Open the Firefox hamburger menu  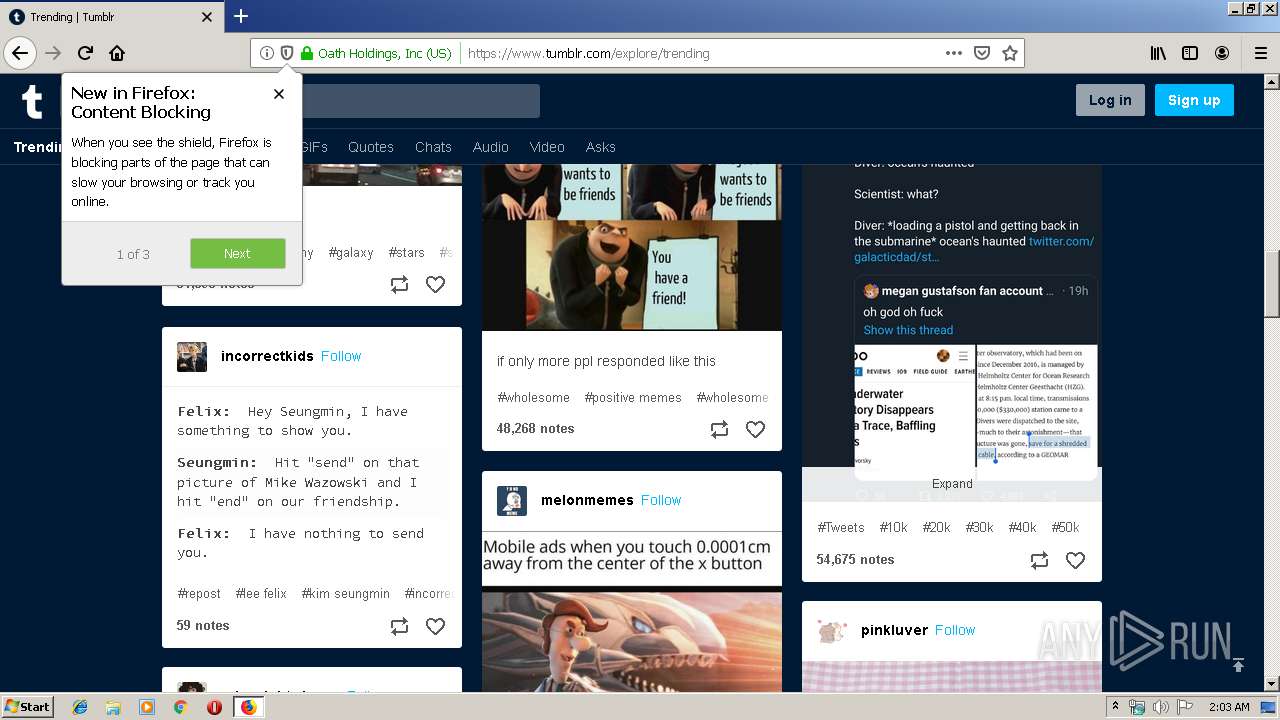(1260, 53)
